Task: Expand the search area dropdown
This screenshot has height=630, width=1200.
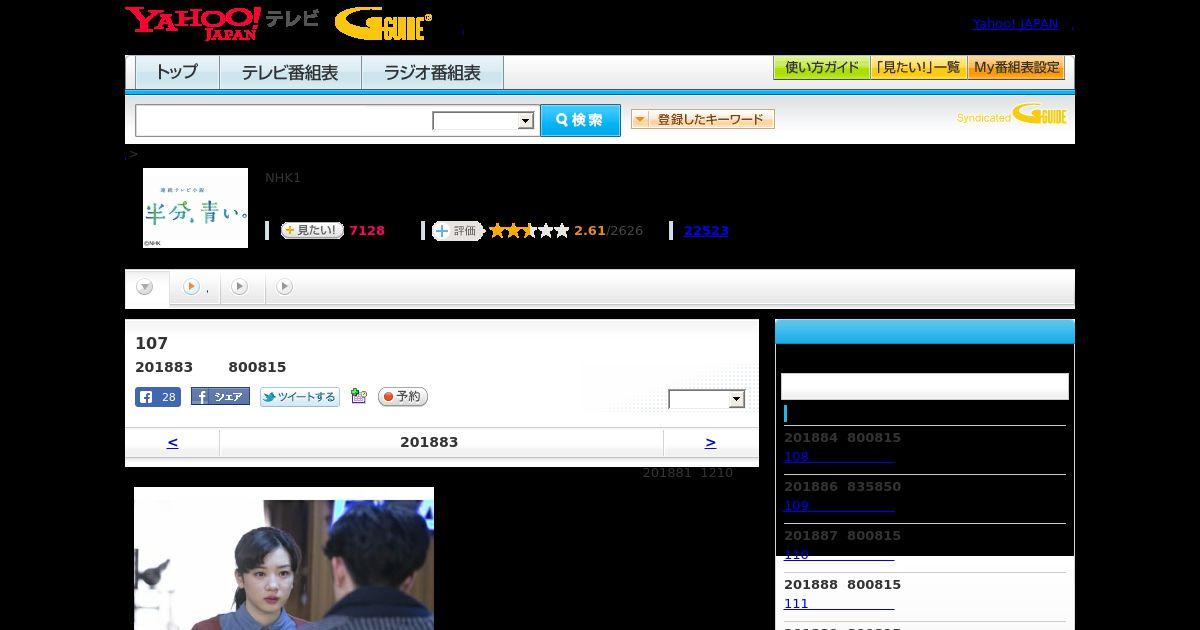Action: click(x=483, y=121)
